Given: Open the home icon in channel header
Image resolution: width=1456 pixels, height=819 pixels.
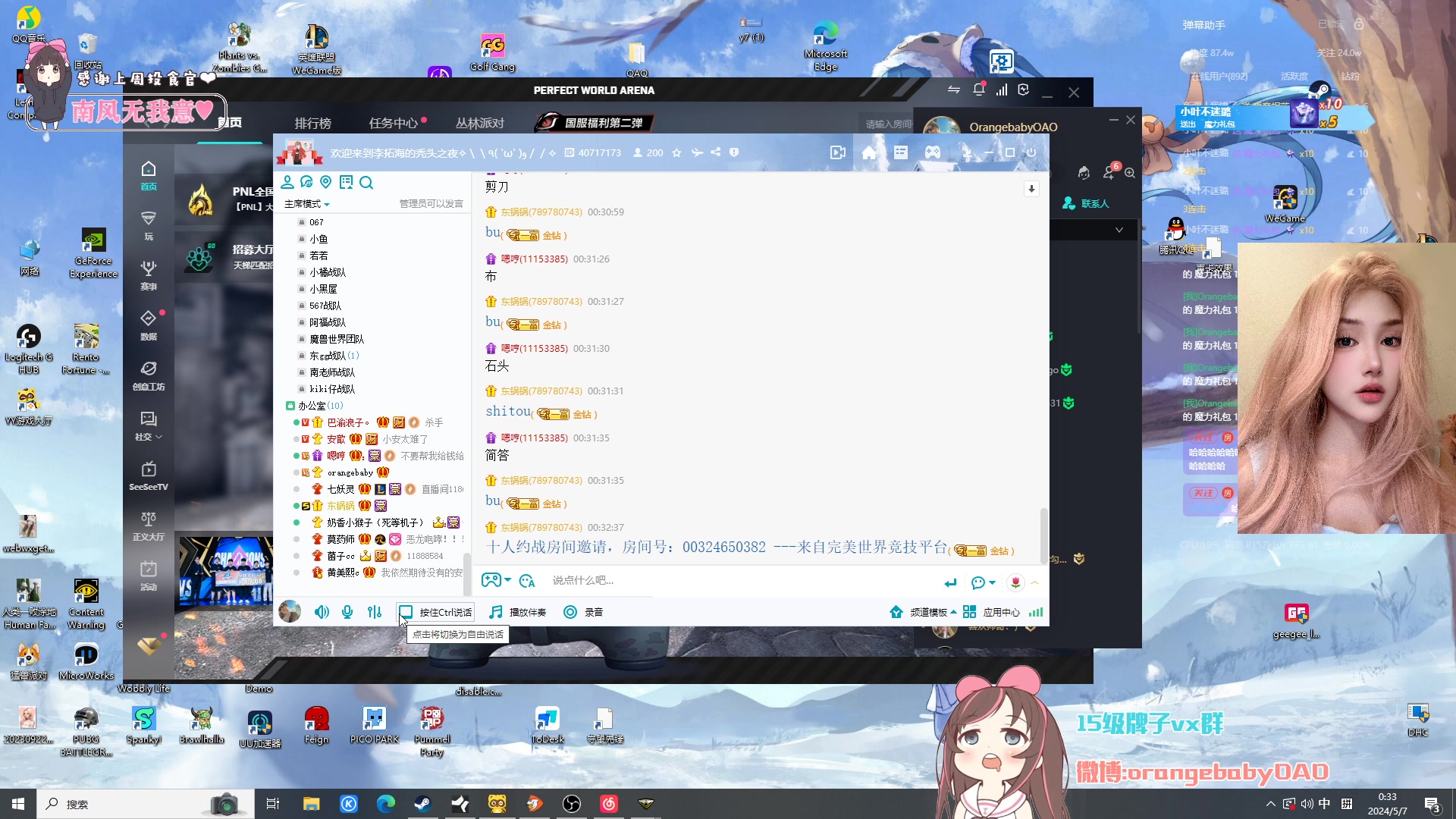Looking at the screenshot, I should tap(869, 152).
